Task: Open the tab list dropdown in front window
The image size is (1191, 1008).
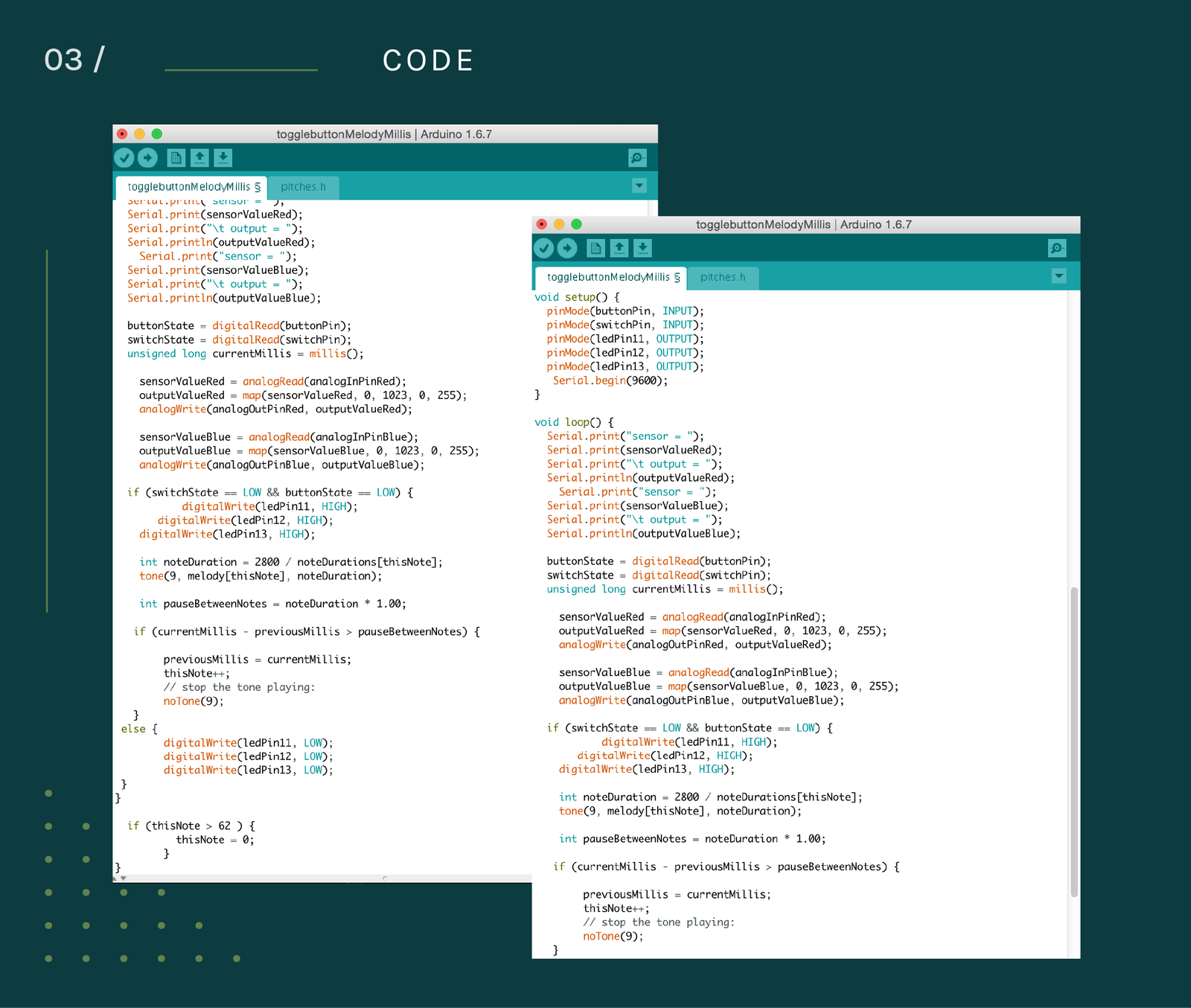Action: click(1059, 275)
